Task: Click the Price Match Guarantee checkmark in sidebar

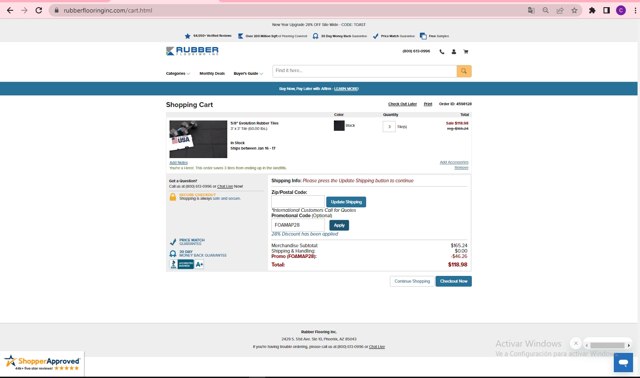Action: coord(173,242)
